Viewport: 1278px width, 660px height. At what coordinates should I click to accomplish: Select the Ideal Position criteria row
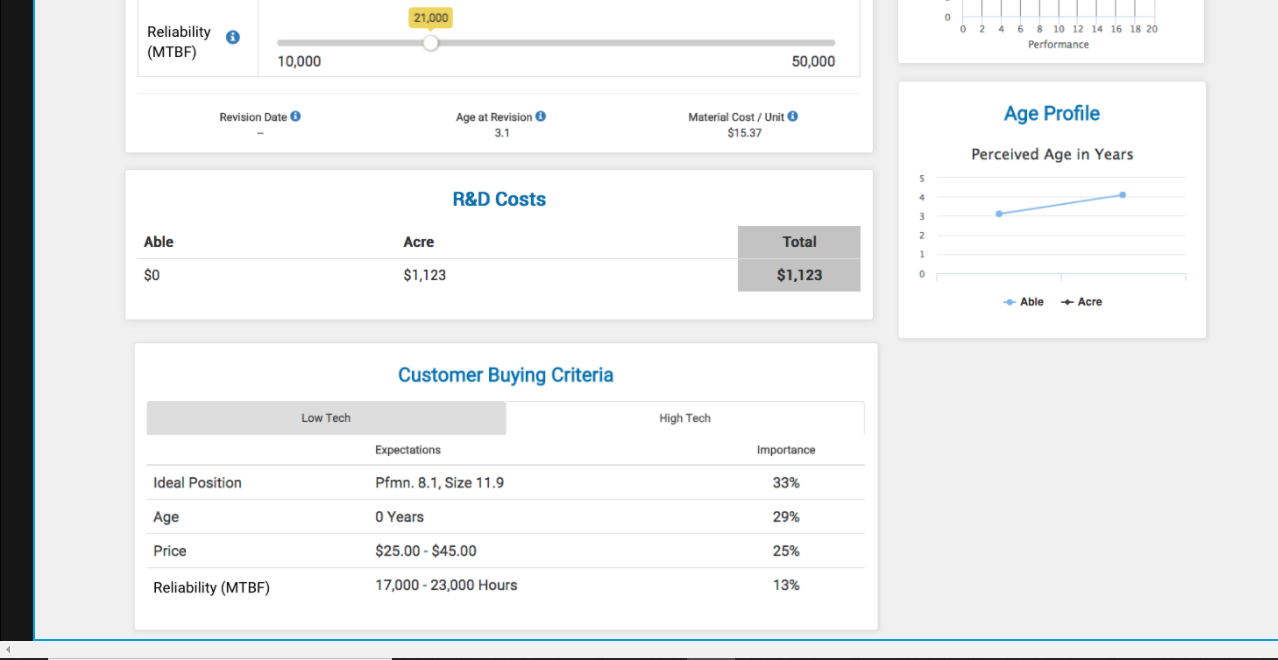(505, 483)
